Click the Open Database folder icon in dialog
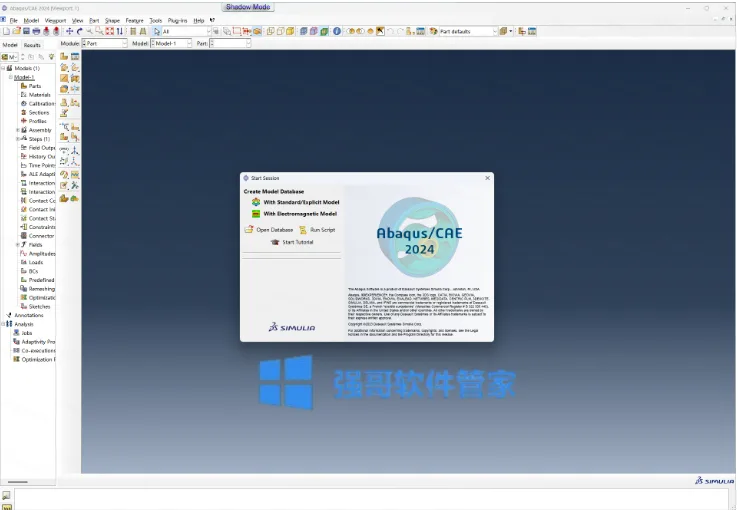Image resolution: width=739 pixels, height=510 pixels. (249, 230)
